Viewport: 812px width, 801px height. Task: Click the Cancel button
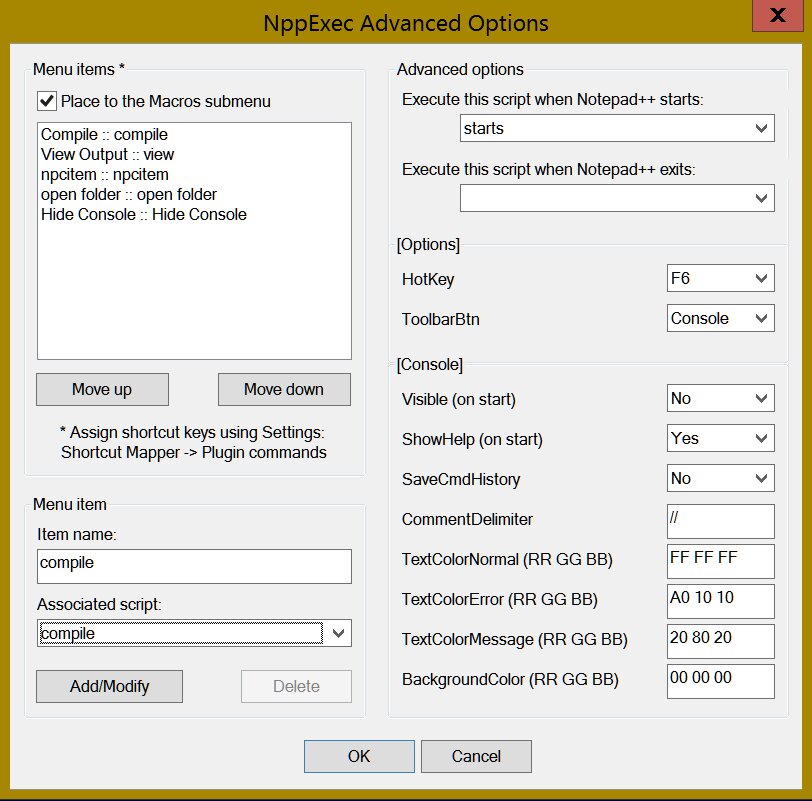(476, 756)
